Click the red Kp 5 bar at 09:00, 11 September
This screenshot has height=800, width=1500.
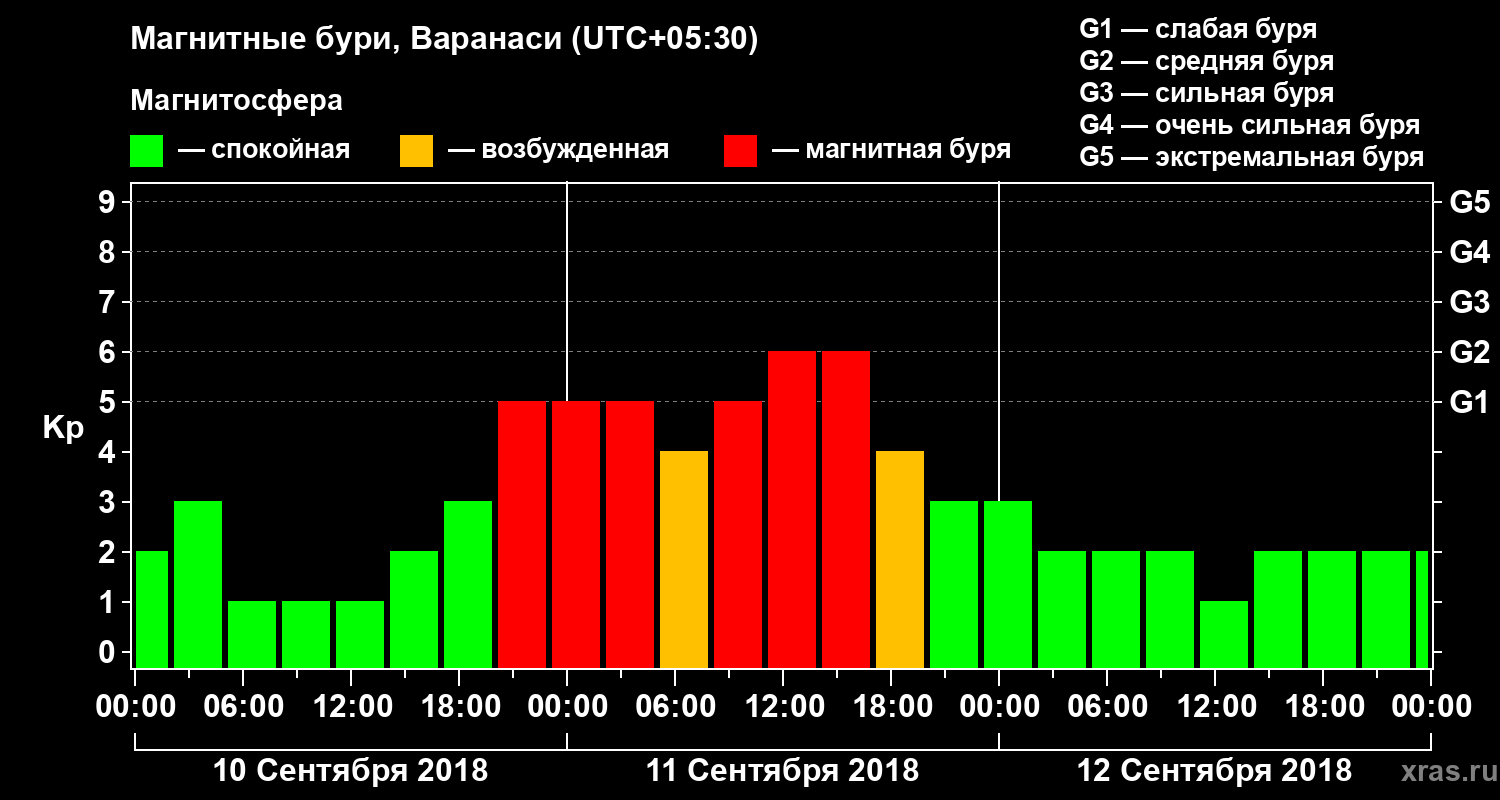tap(738, 535)
